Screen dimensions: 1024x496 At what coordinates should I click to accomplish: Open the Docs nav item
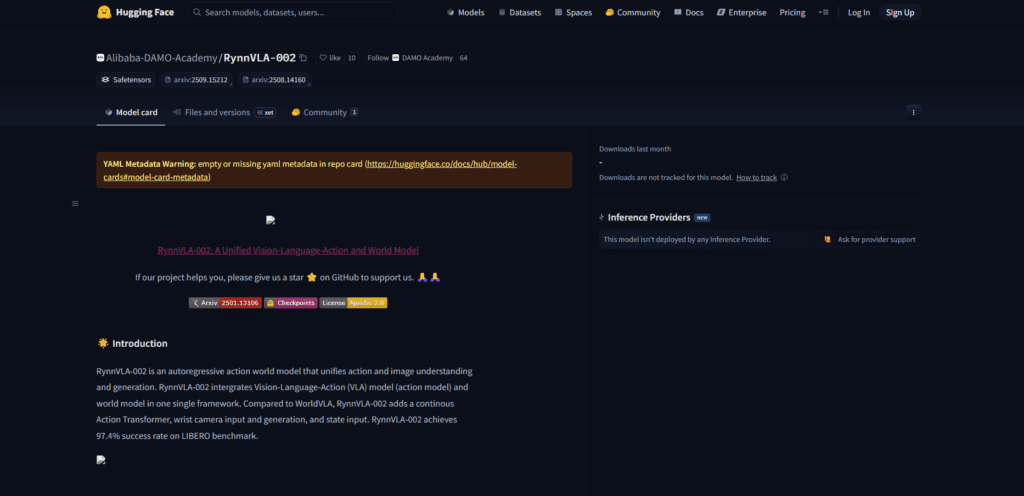pos(689,12)
